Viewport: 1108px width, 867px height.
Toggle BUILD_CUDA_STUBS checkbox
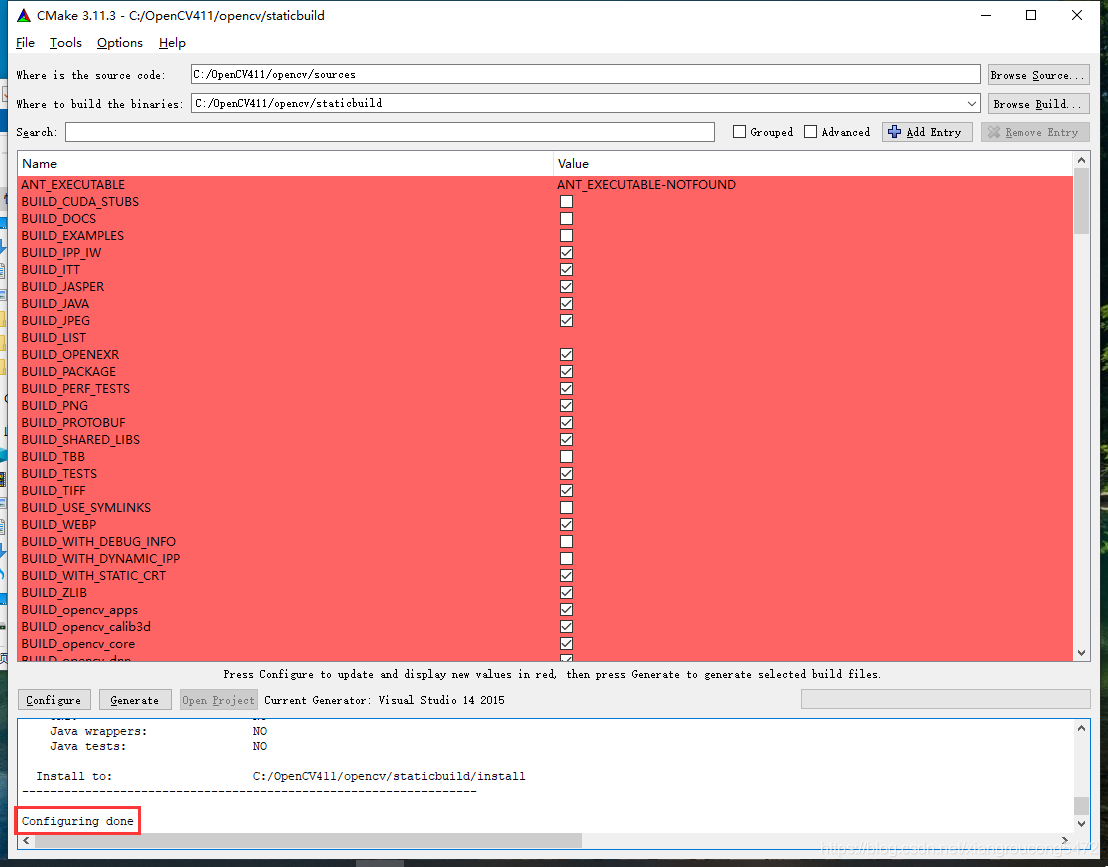click(566, 201)
